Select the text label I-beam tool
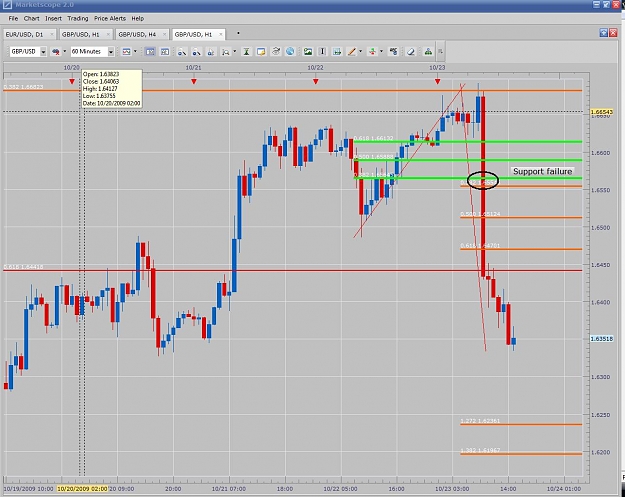The width and height of the screenshot is (625, 497). tap(322, 51)
